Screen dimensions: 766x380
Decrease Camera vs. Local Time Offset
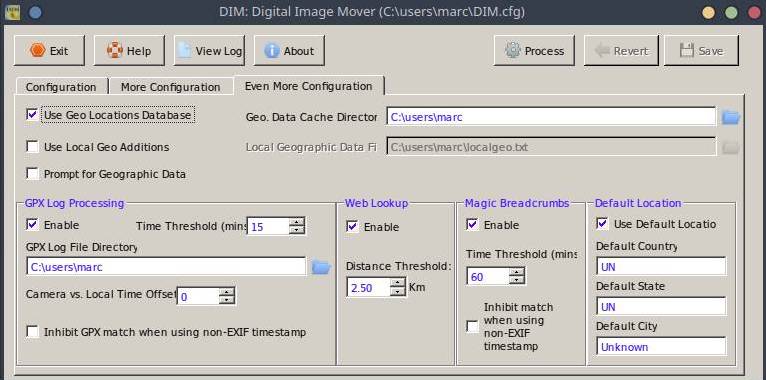tap(227, 300)
